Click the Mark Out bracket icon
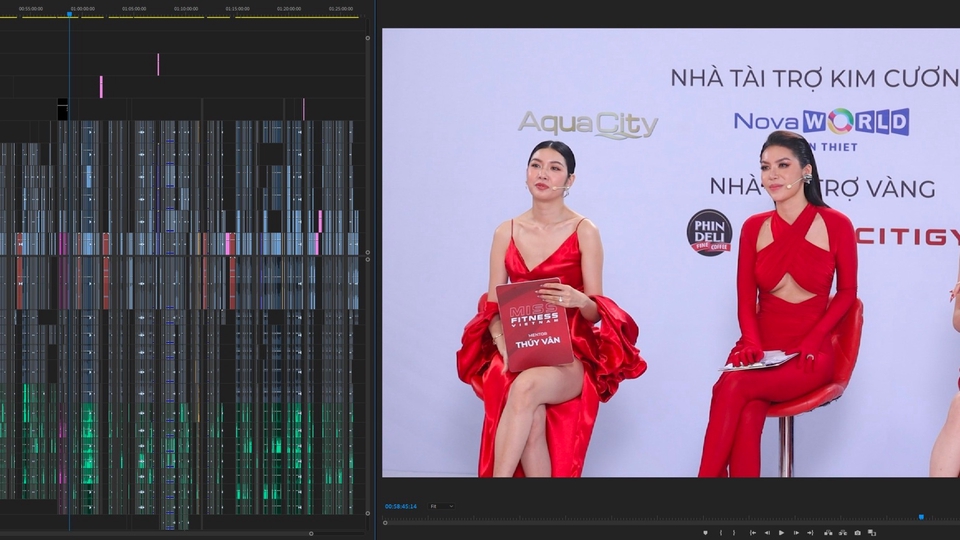 (735, 532)
